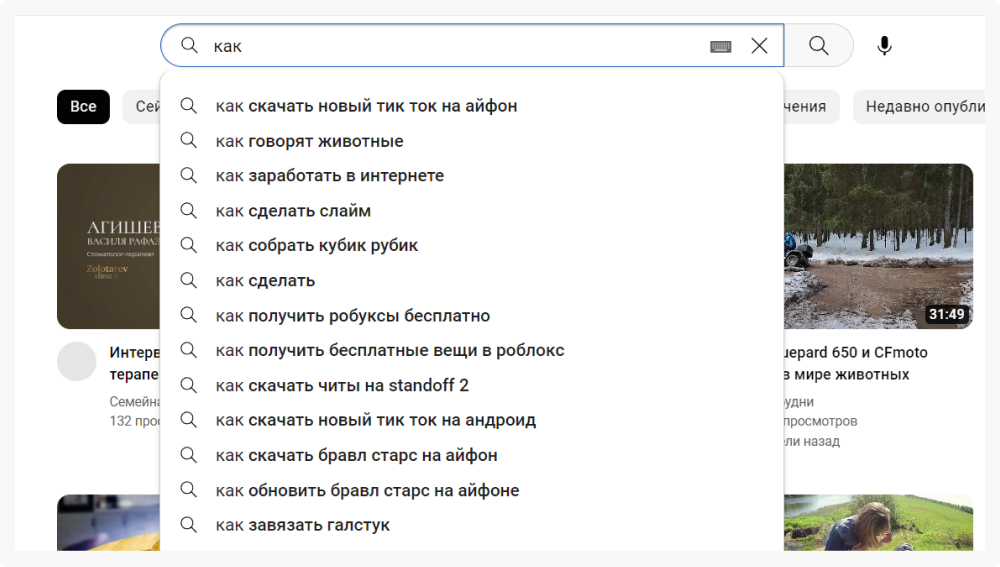Click into the search text field

pos(450,46)
